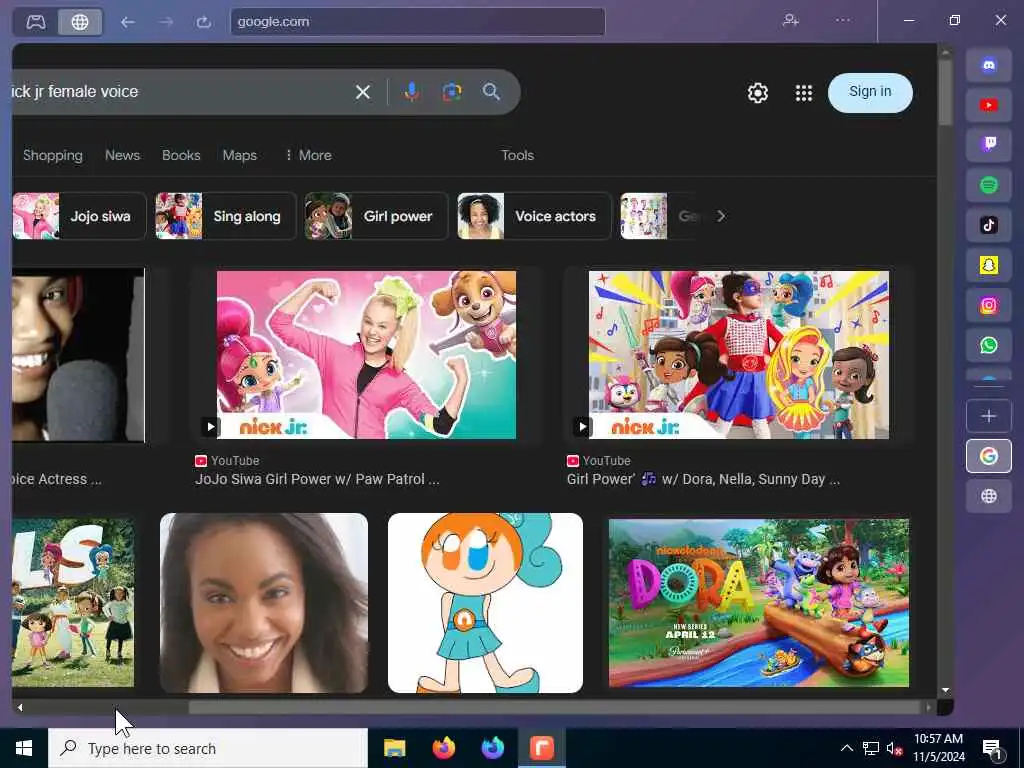This screenshot has width=1024, height=768.
Task: Switch to the Books tab
Action: (x=181, y=155)
